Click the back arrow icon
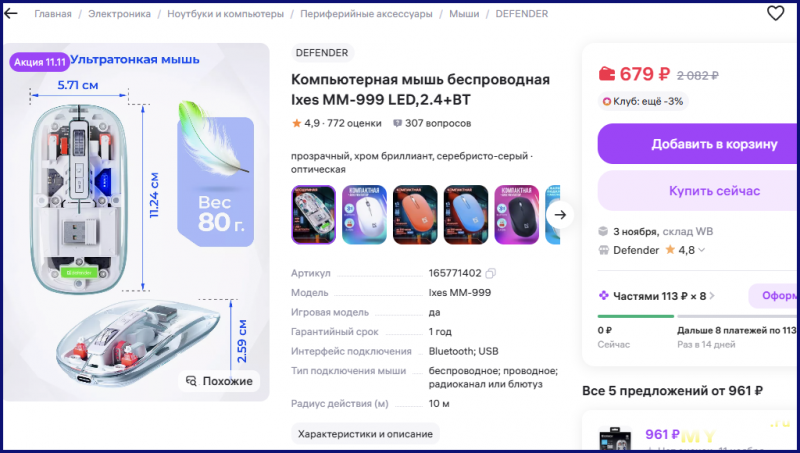This screenshot has height=453, width=800. tap(11, 14)
